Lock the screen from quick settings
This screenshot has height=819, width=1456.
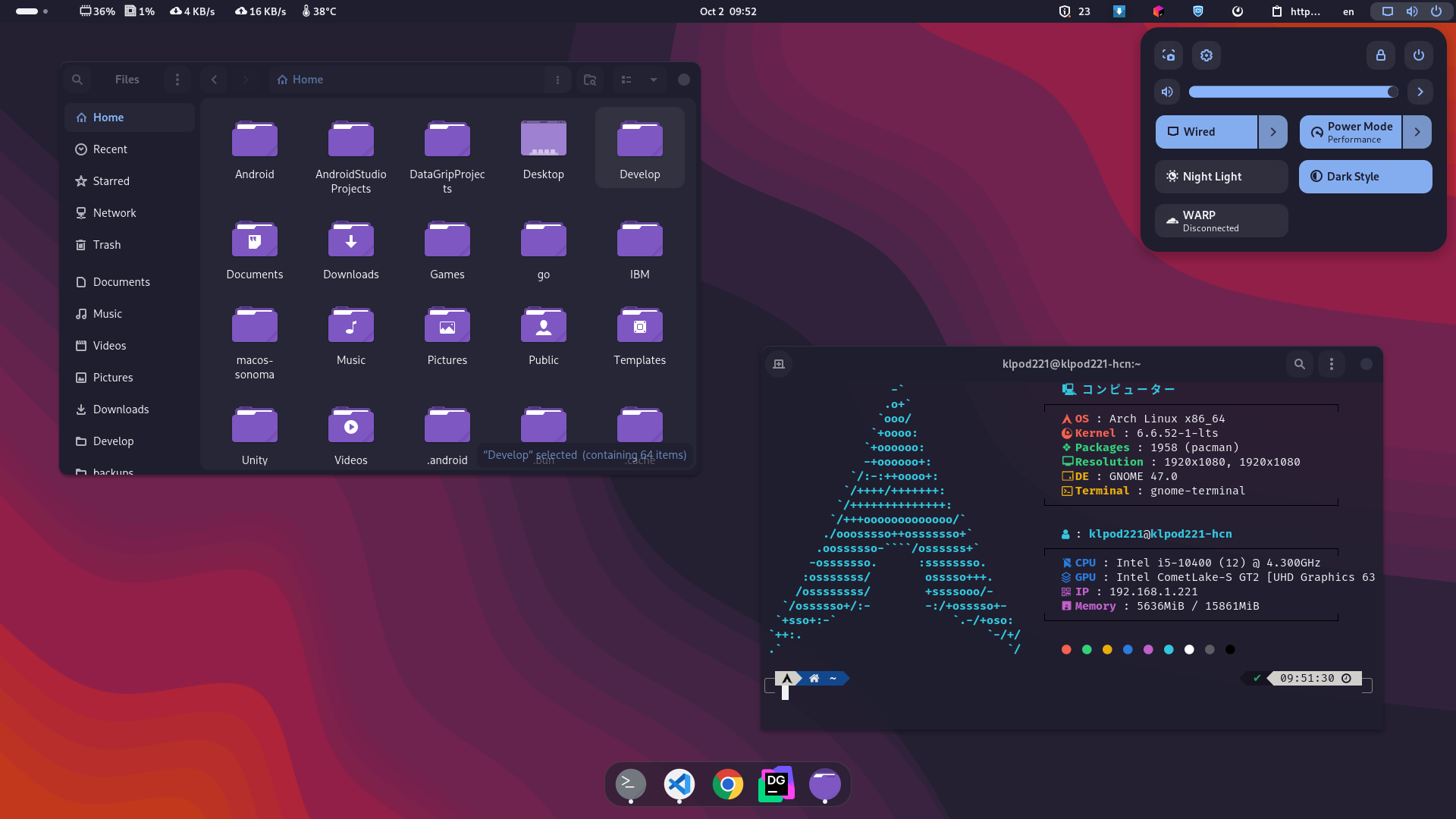(1381, 55)
